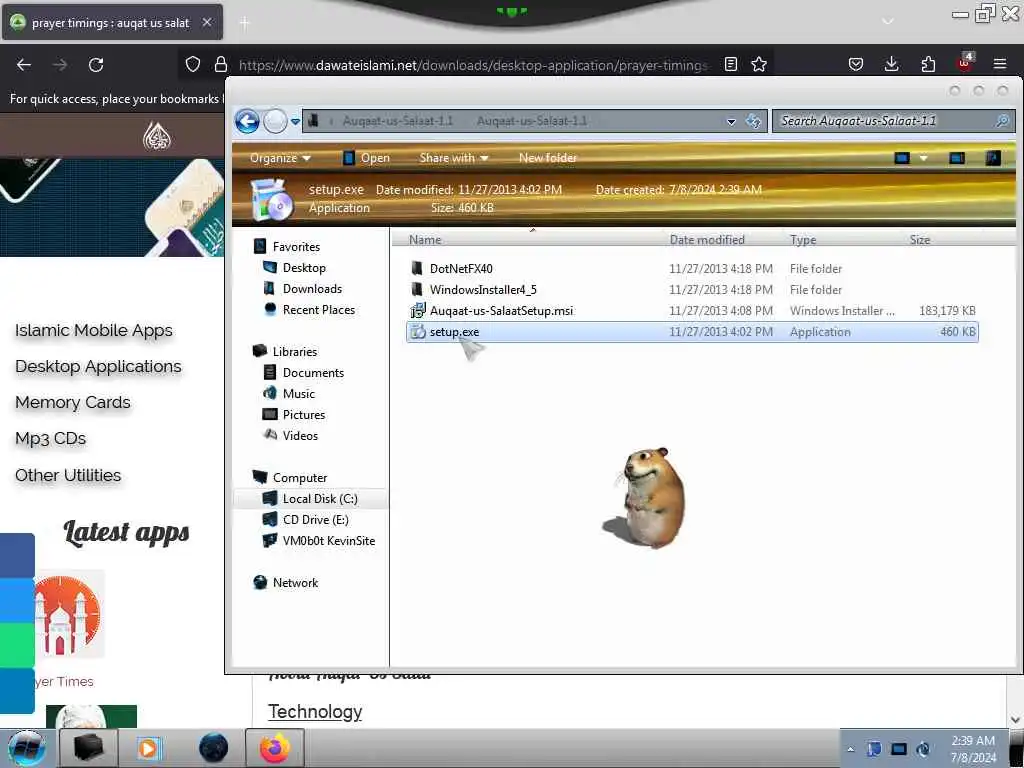Click Firefox icon in taskbar

click(x=274, y=748)
